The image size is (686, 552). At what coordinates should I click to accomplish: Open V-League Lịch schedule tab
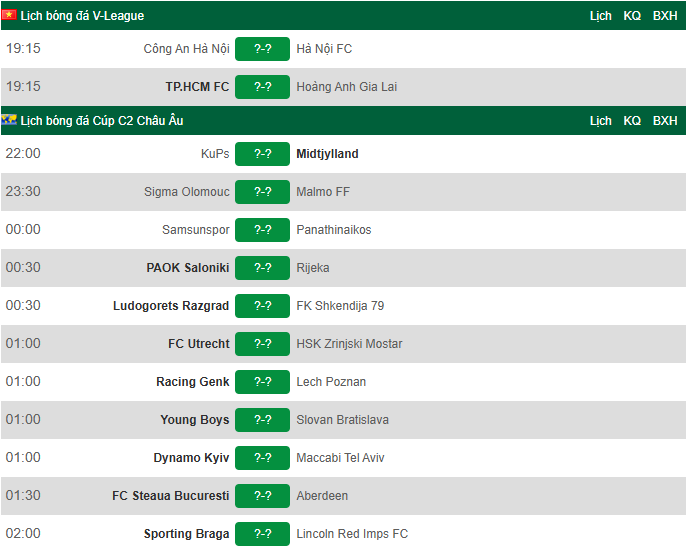point(600,16)
